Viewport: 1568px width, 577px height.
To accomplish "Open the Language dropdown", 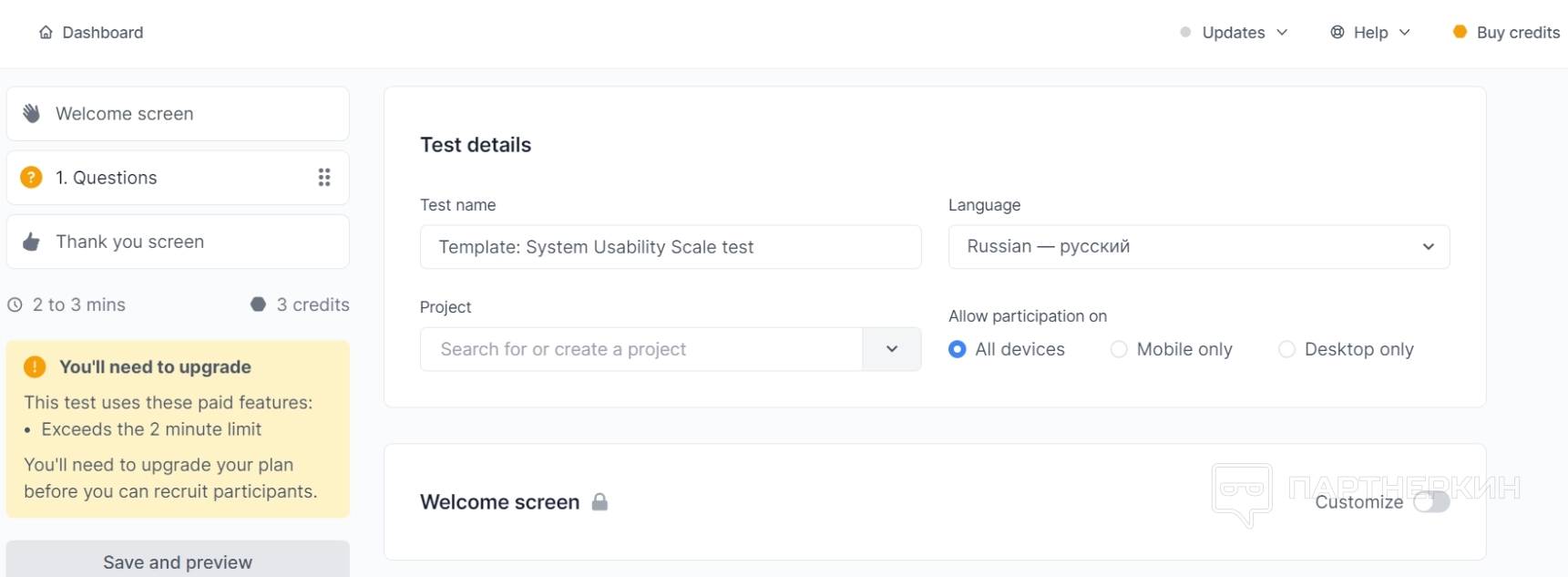I will 1198,247.
